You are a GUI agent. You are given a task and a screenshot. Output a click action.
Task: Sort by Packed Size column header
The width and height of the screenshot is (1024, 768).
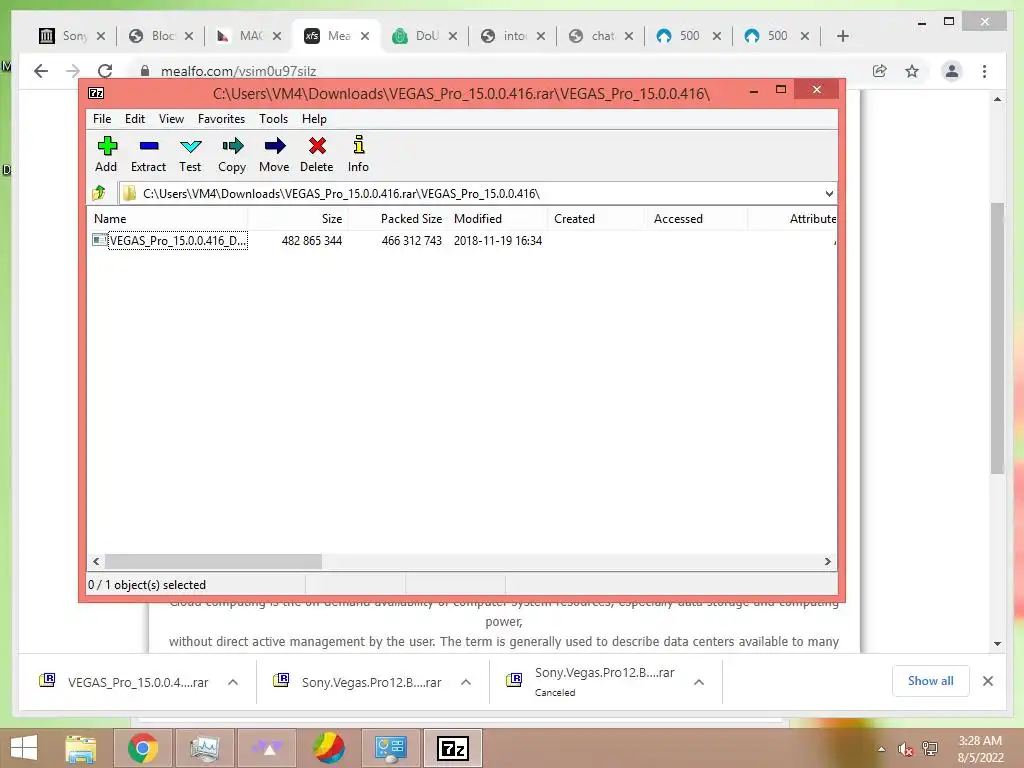point(398,219)
